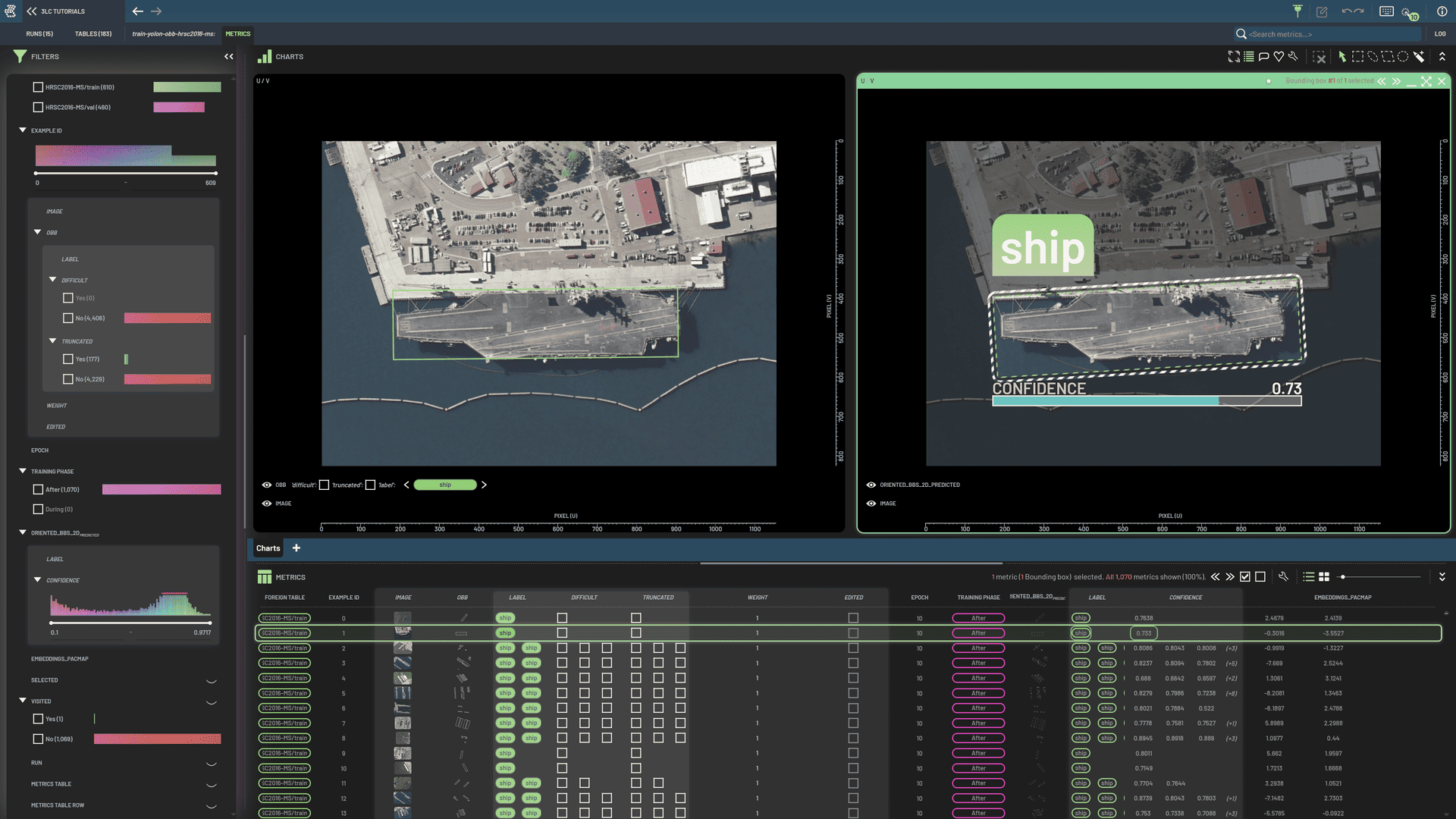Clear selection with the X-box icon
The image size is (1456, 819).
click(1319, 57)
